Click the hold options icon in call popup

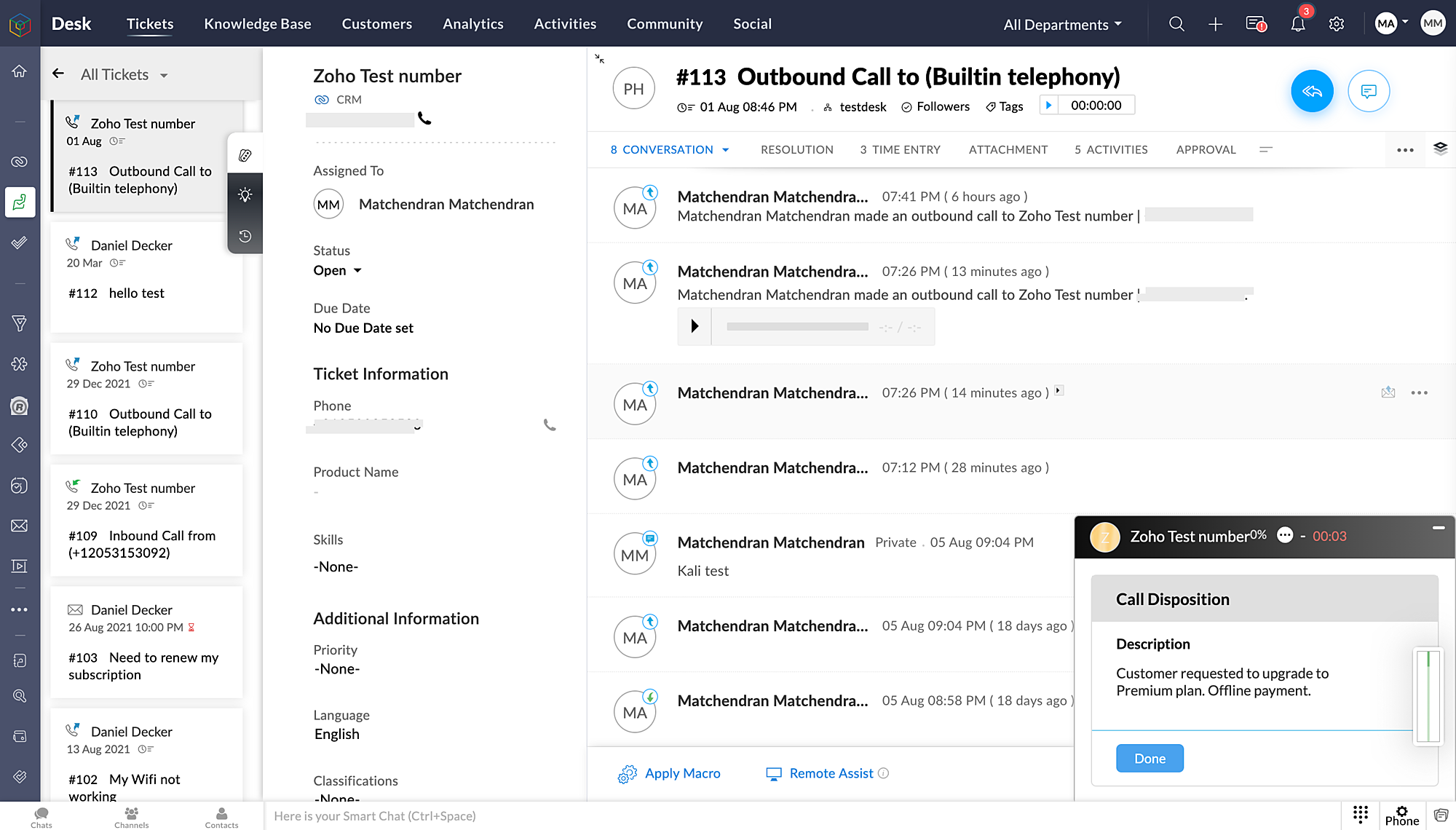click(1285, 535)
